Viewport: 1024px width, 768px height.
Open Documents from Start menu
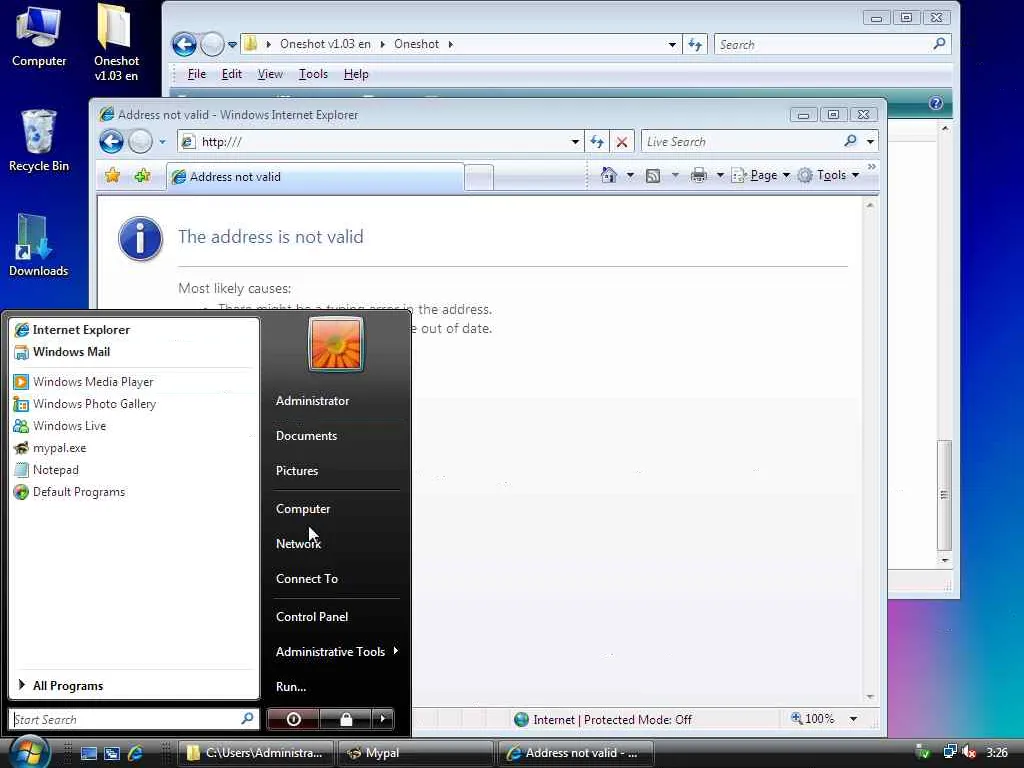coord(306,436)
